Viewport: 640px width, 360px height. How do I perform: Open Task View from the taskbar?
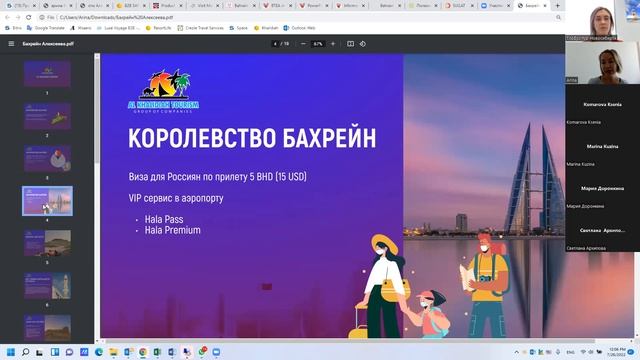(x=40, y=352)
